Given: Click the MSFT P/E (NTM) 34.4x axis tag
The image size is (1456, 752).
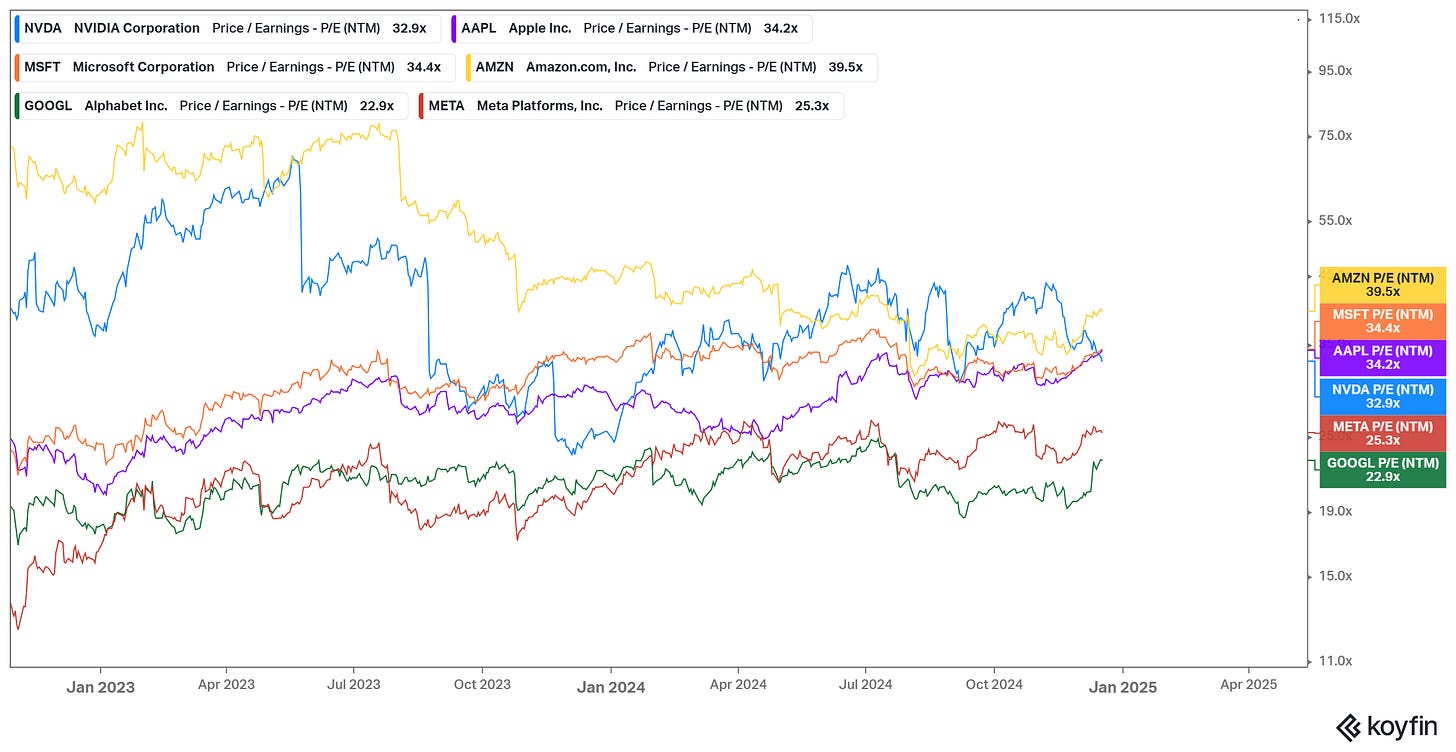Looking at the screenshot, I should [x=1383, y=321].
